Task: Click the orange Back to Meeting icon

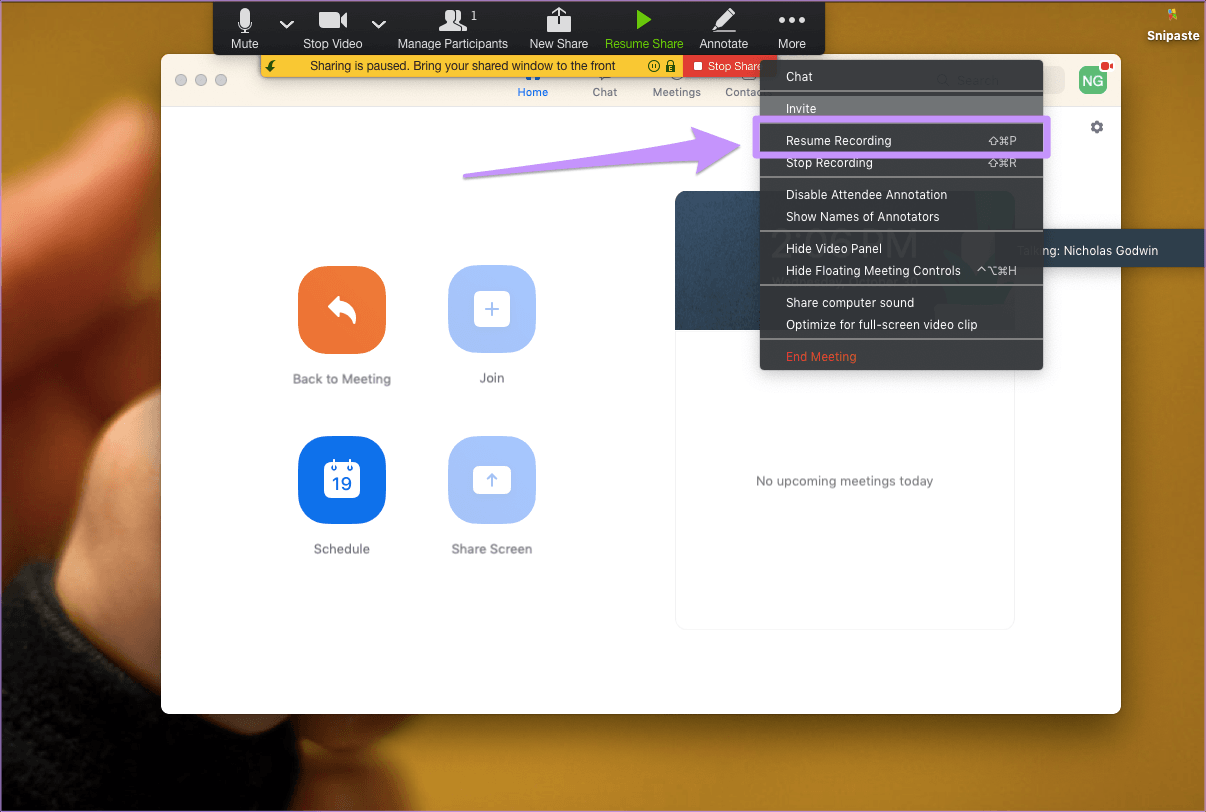Action: [342, 309]
